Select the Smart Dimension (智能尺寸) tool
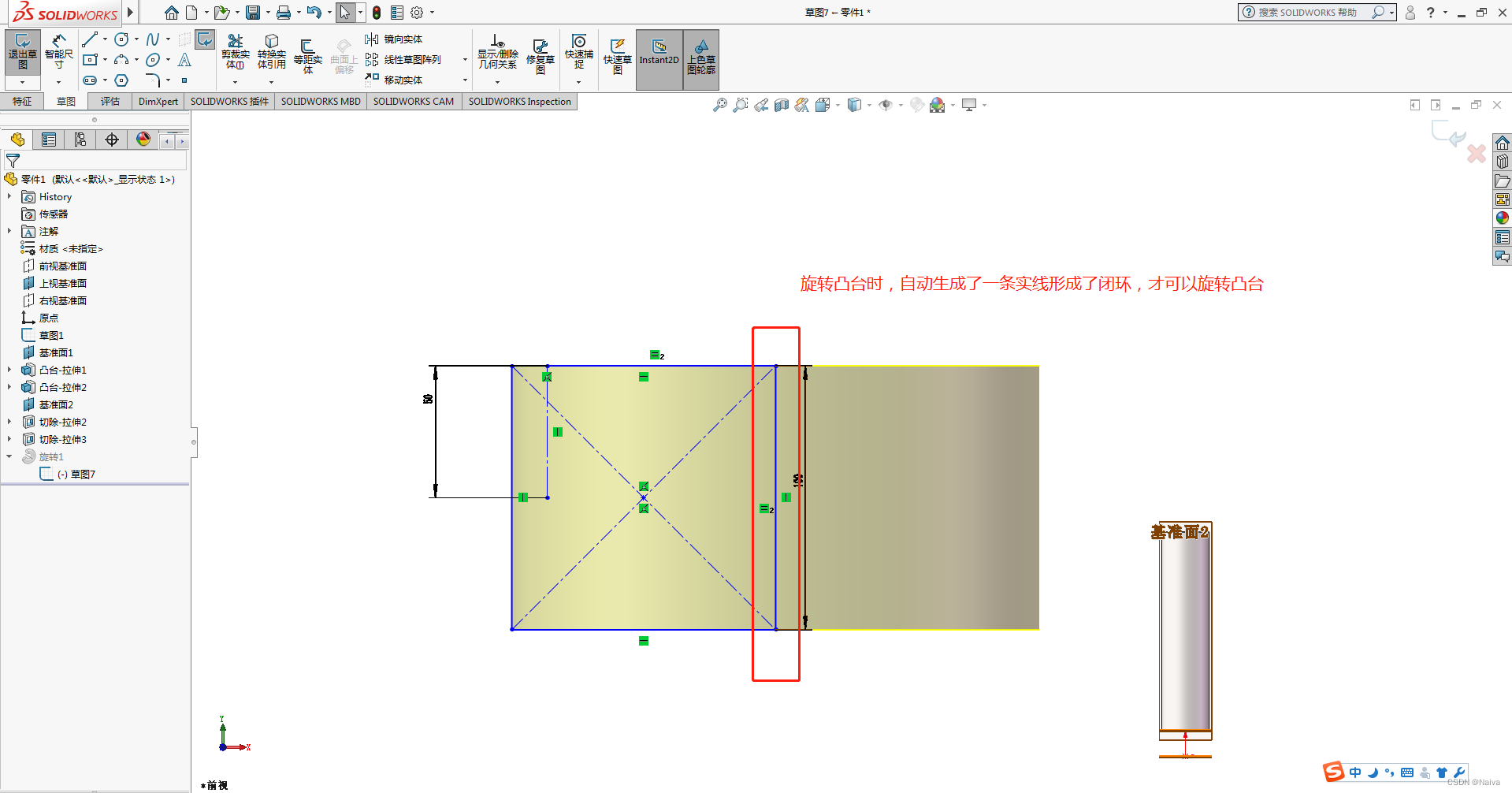 58,52
